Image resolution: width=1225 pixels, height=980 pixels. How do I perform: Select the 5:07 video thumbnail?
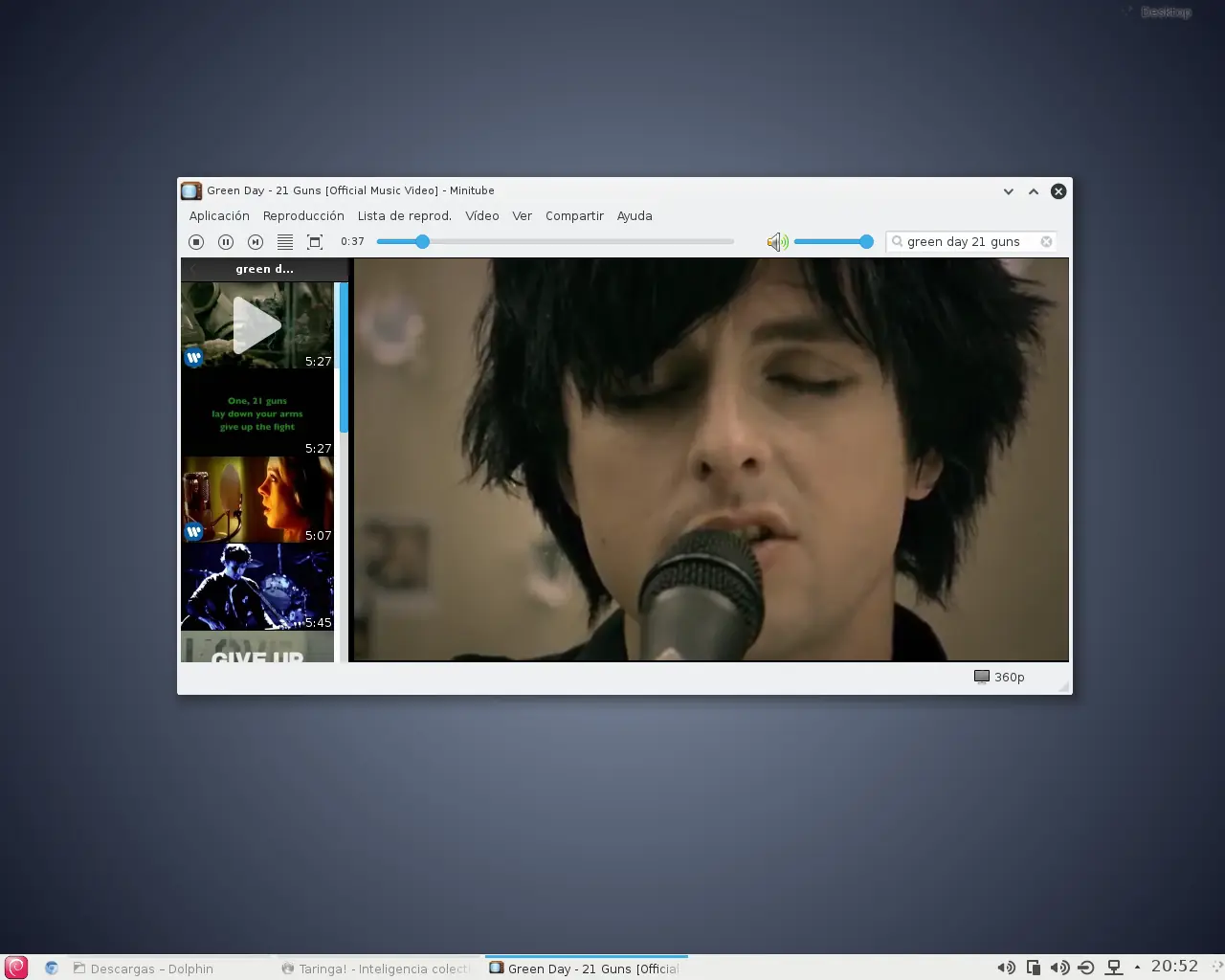click(257, 500)
